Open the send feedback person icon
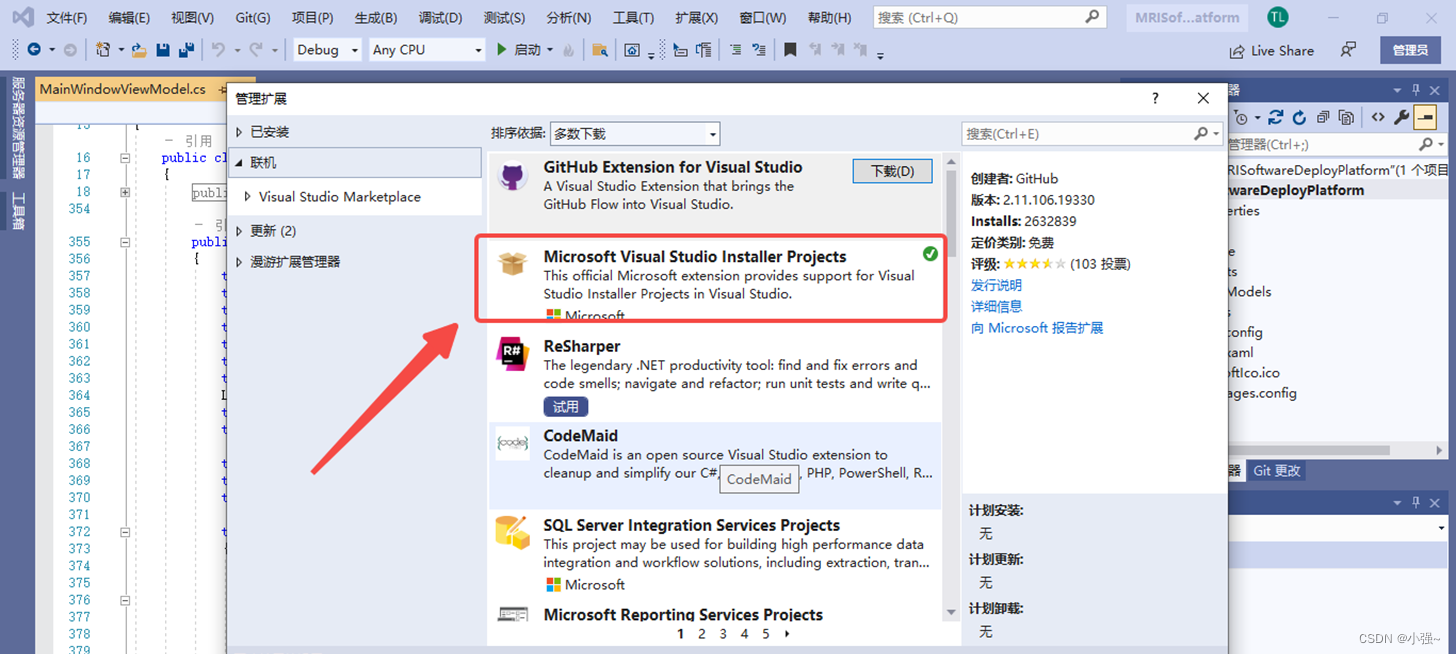This screenshot has width=1456, height=654. (1349, 49)
